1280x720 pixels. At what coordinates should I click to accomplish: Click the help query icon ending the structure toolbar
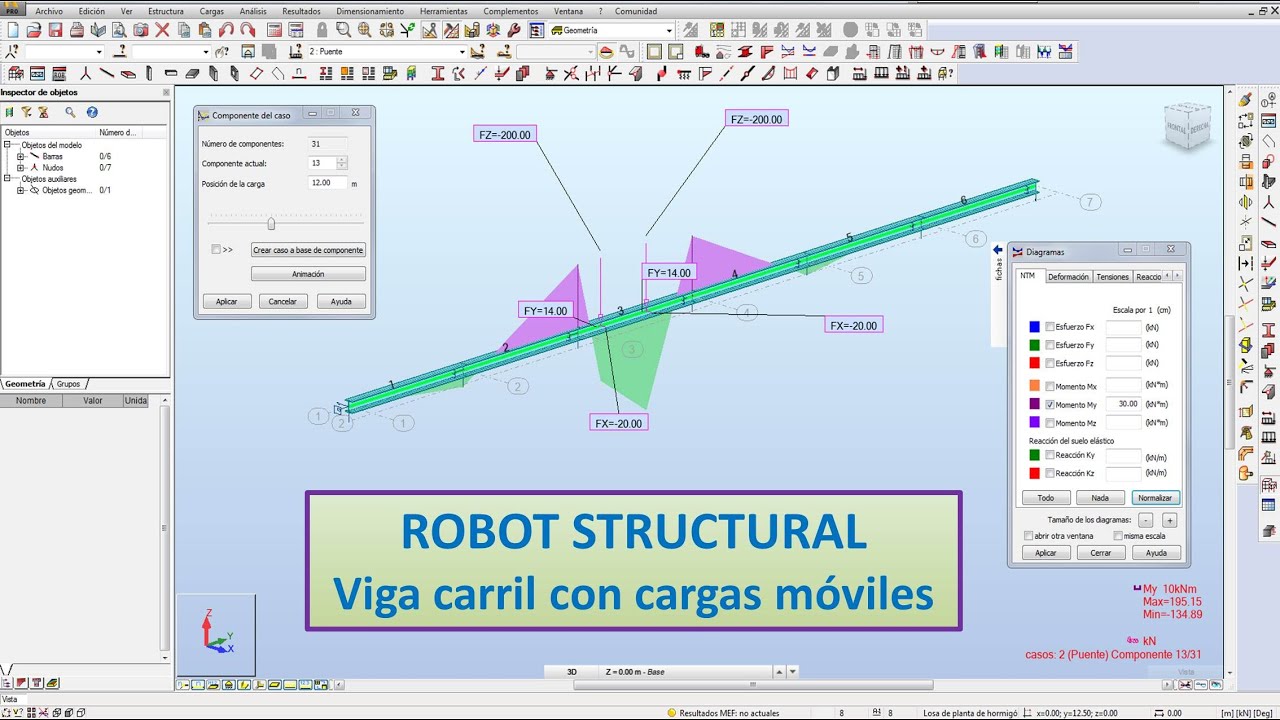(x=943, y=73)
